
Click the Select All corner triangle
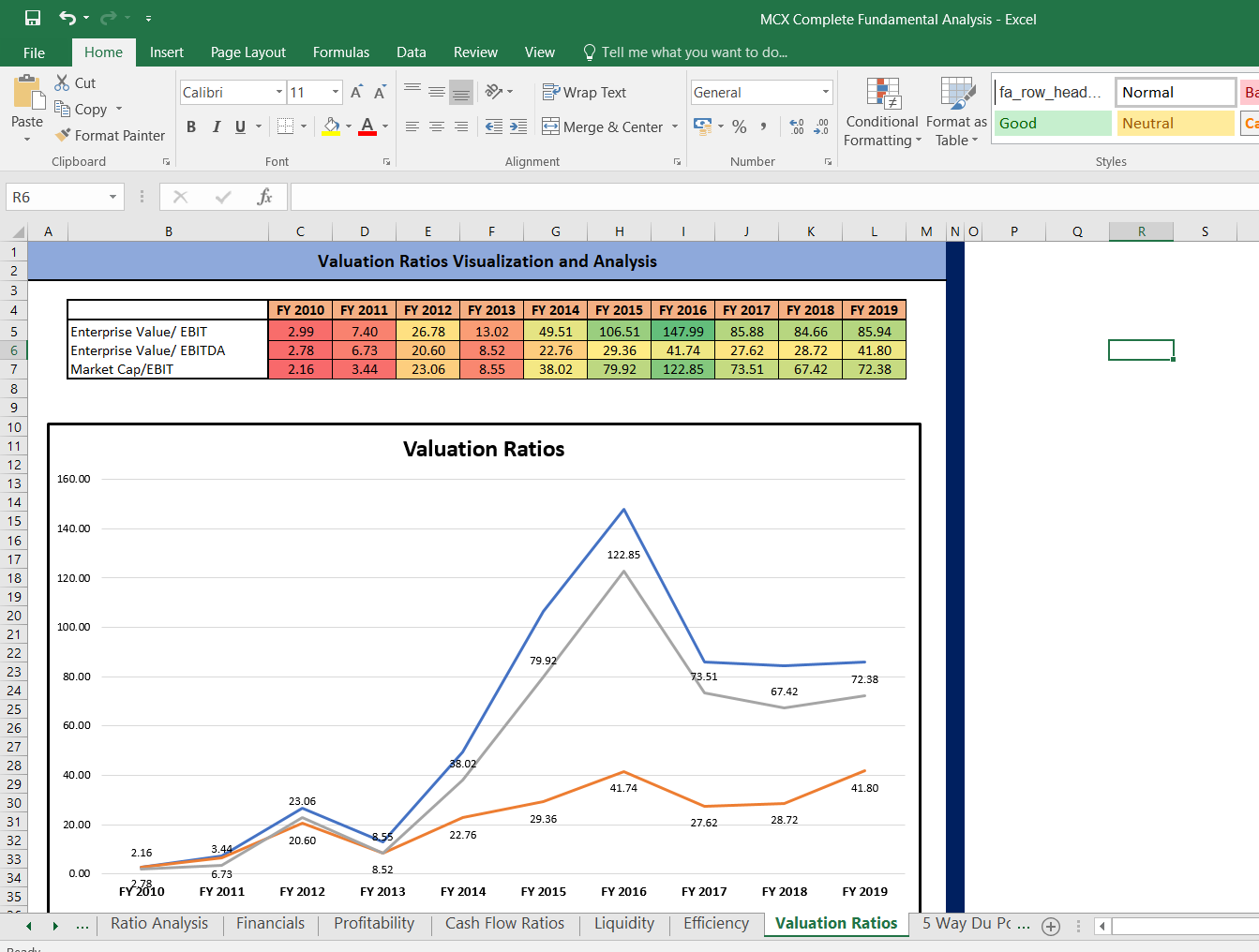point(18,231)
